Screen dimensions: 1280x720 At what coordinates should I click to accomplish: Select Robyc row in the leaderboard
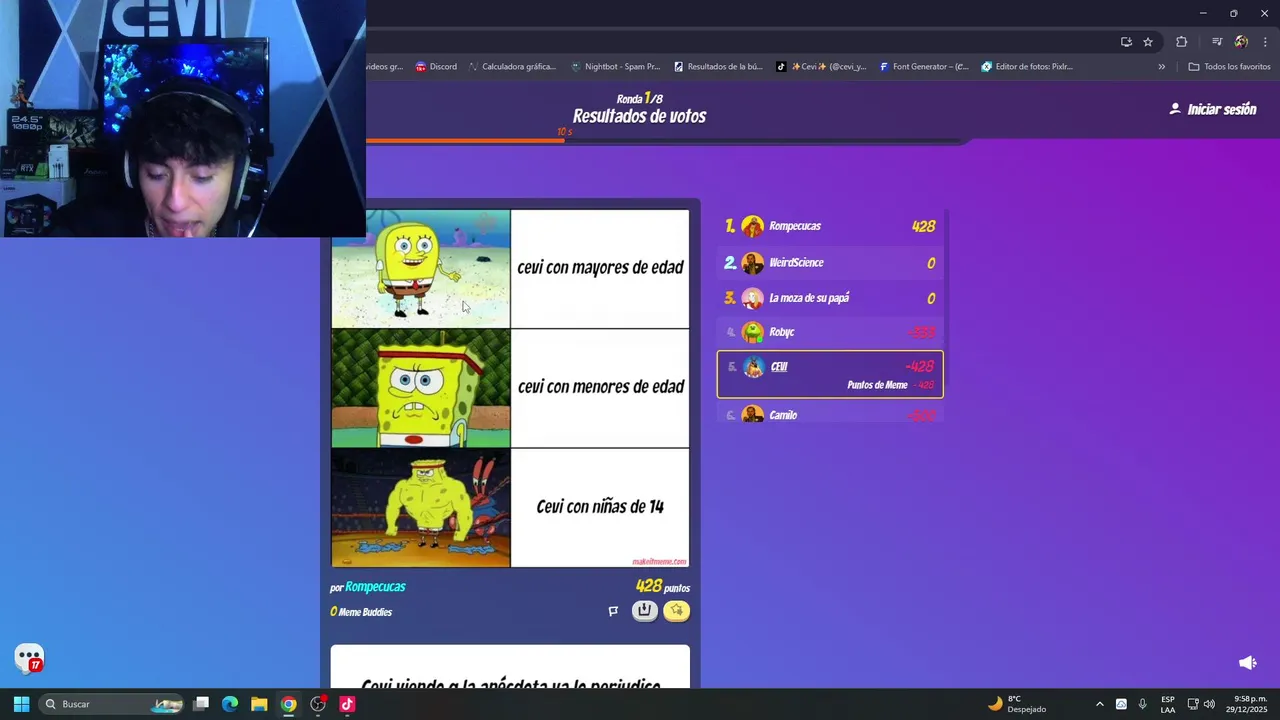pos(830,332)
